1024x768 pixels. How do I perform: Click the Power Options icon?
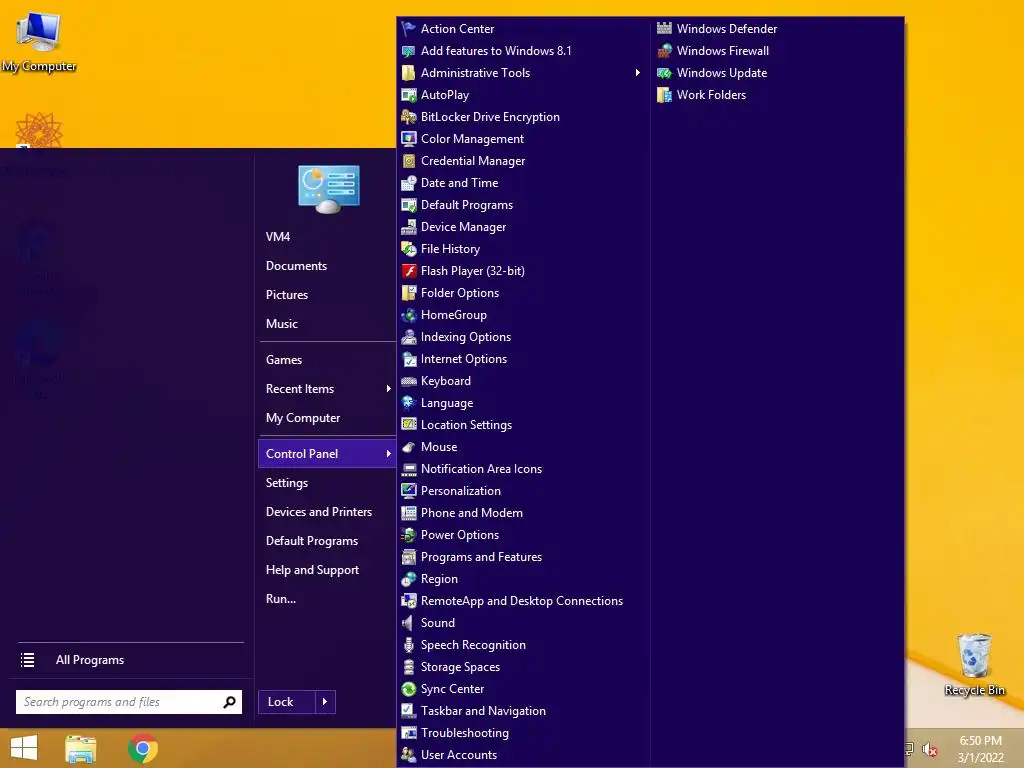pos(409,535)
